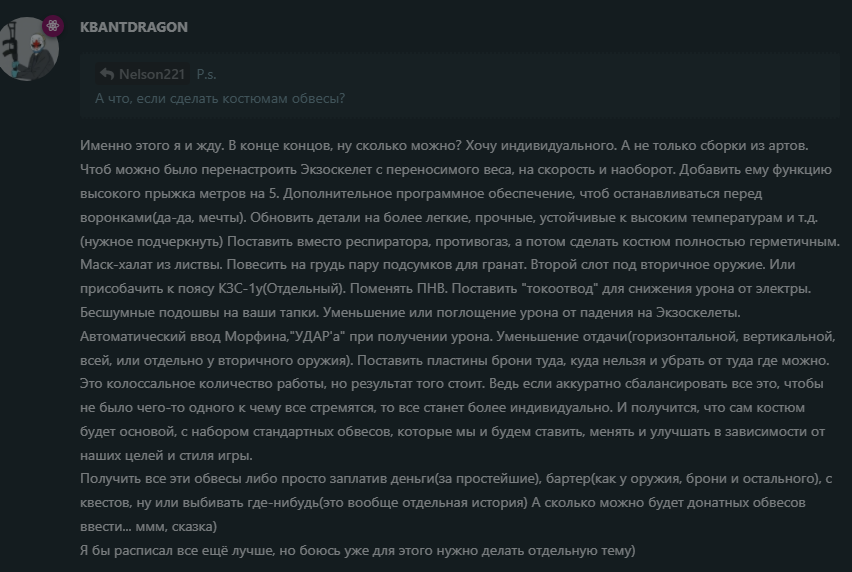Click quoted text "А что, если сделать костюмам обвесы?"
Viewport: 852px width, 572px height.
pos(220,98)
